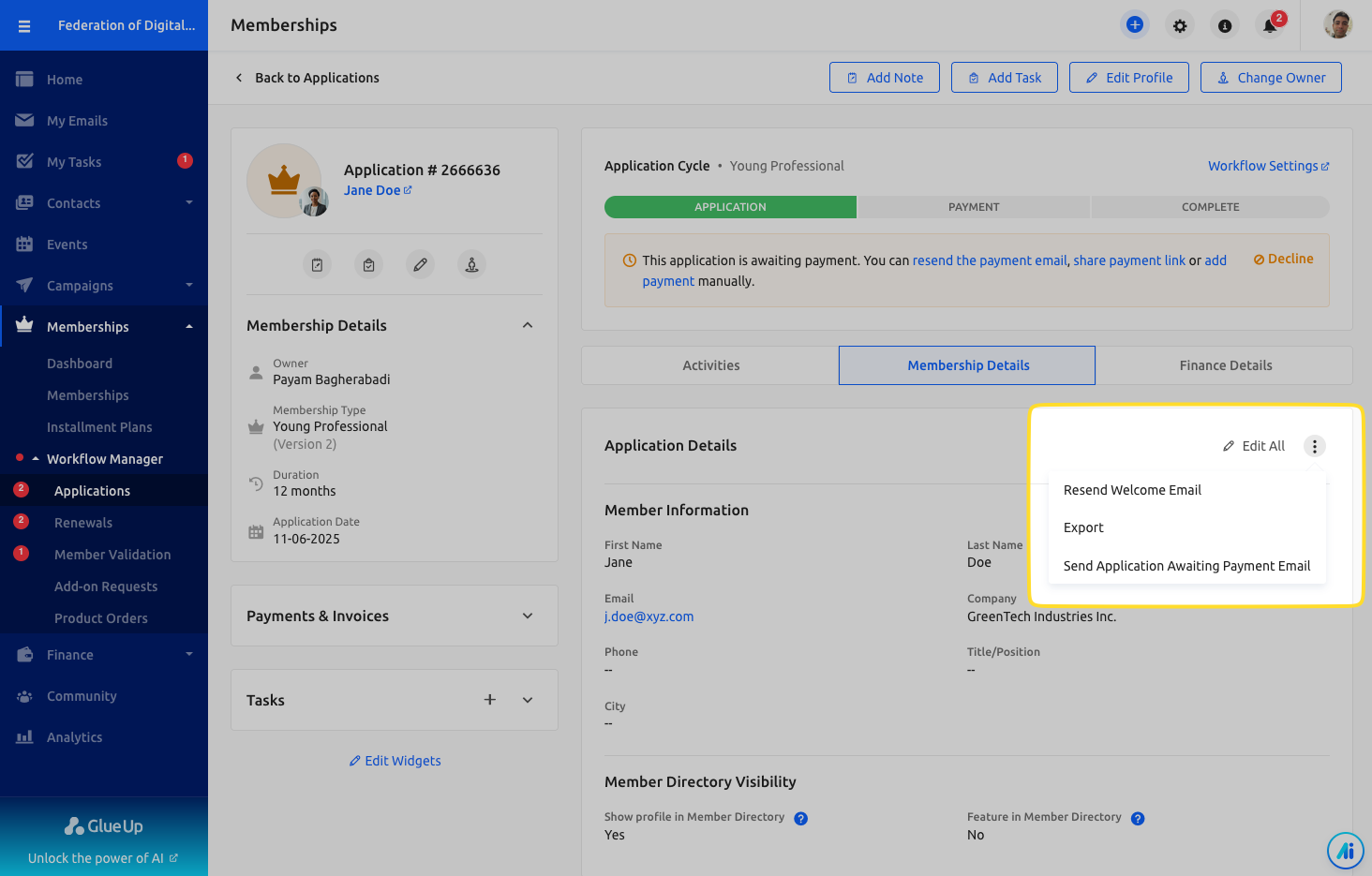Click Unlock the power of AI link

(x=103, y=858)
